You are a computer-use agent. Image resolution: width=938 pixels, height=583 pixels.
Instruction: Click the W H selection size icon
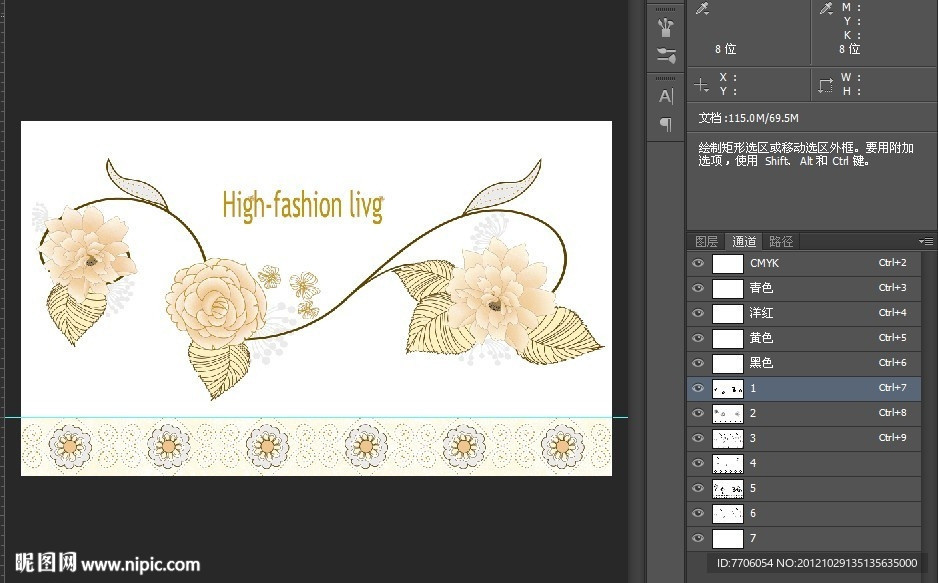[826, 85]
